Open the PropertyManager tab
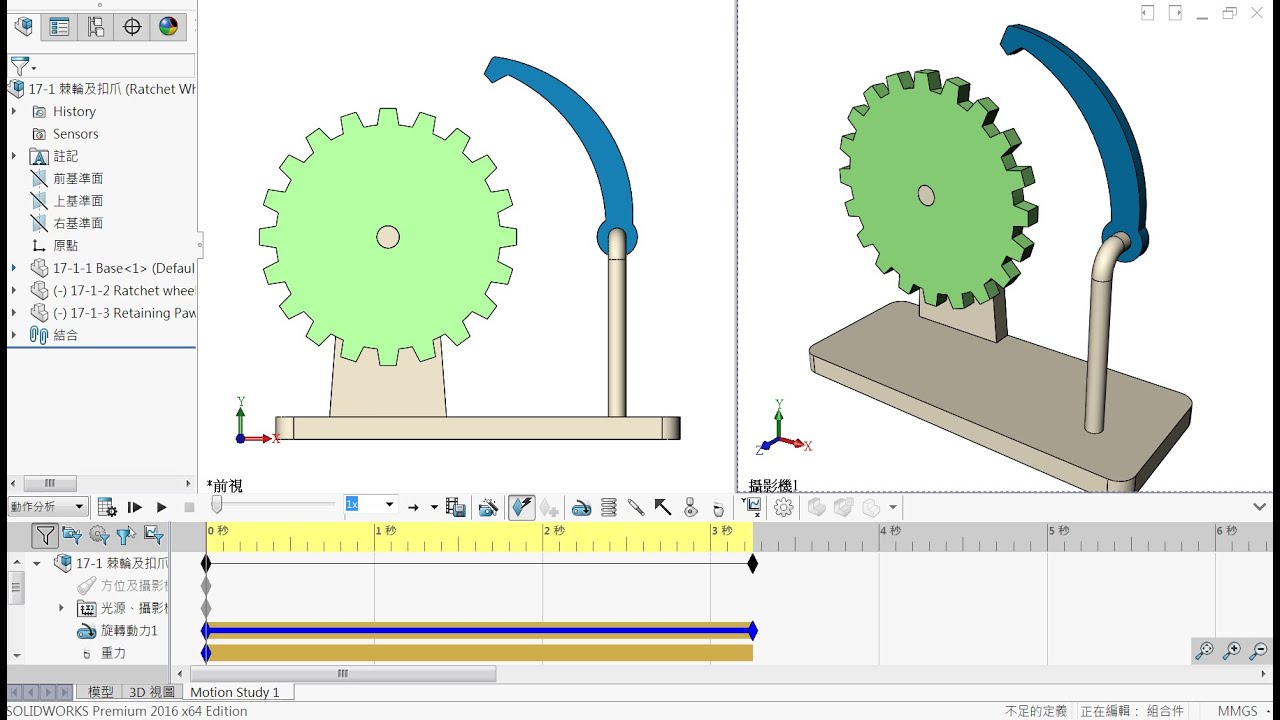The image size is (1280, 720). [60, 27]
